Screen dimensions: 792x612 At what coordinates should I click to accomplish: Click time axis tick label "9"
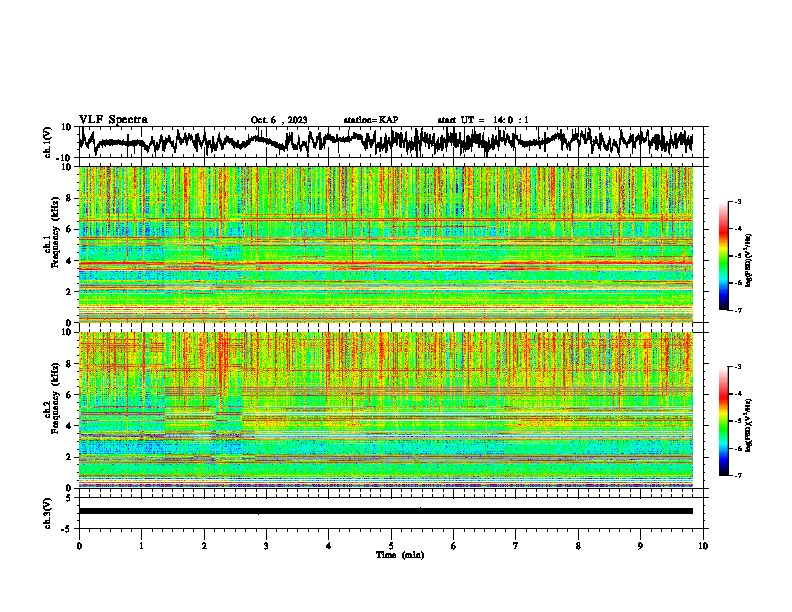click(640, 546)
